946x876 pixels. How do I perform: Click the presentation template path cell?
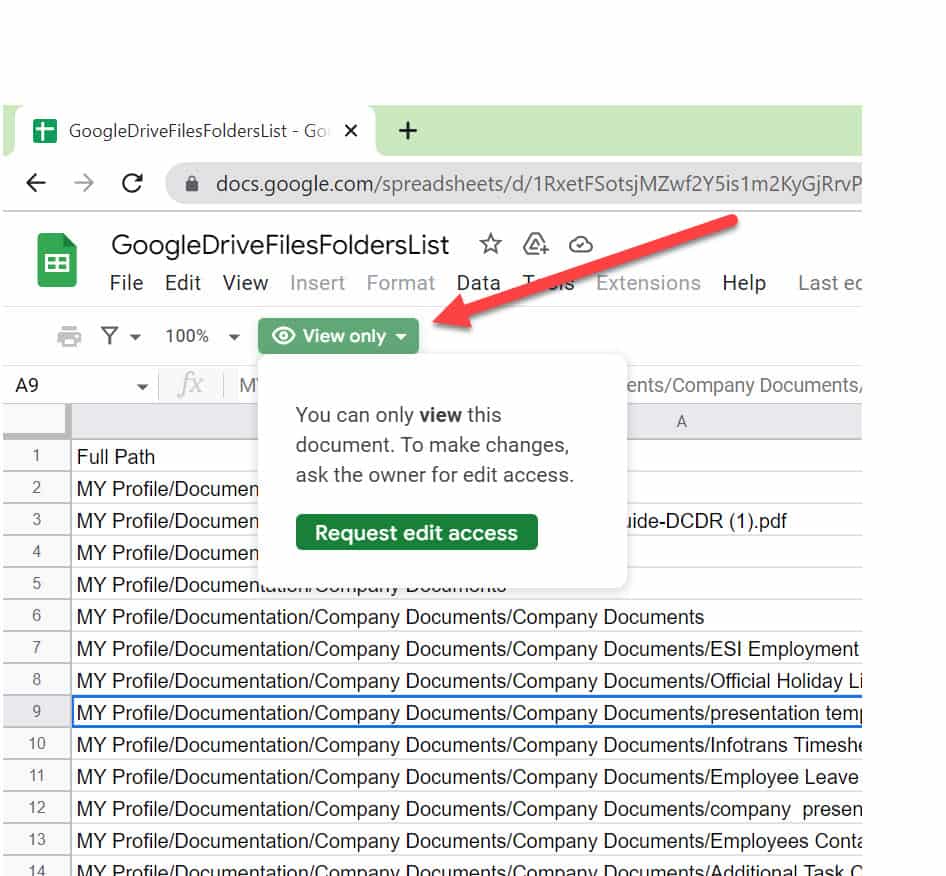pyautogui.click(x=467, y=713)
